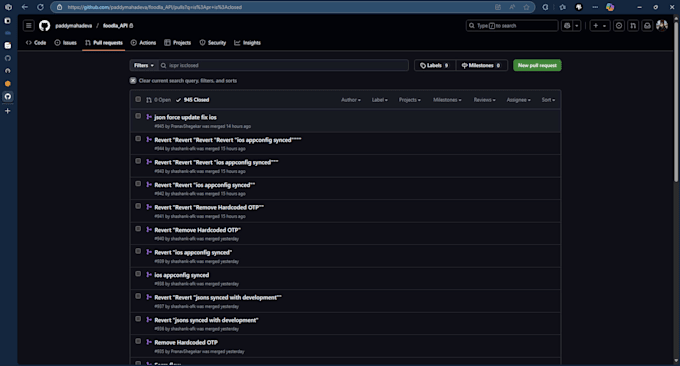Click the search magnifier icon in header
Image resolution: width=680 pixels, height=366 pixels.
coord(472,26)
